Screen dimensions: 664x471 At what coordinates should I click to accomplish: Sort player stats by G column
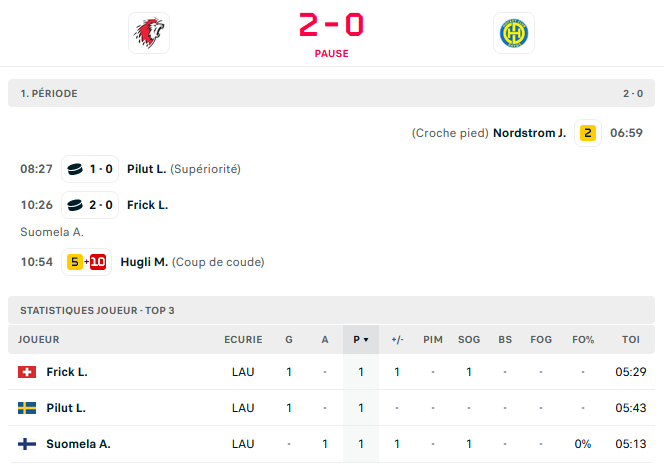pos(289,340)
